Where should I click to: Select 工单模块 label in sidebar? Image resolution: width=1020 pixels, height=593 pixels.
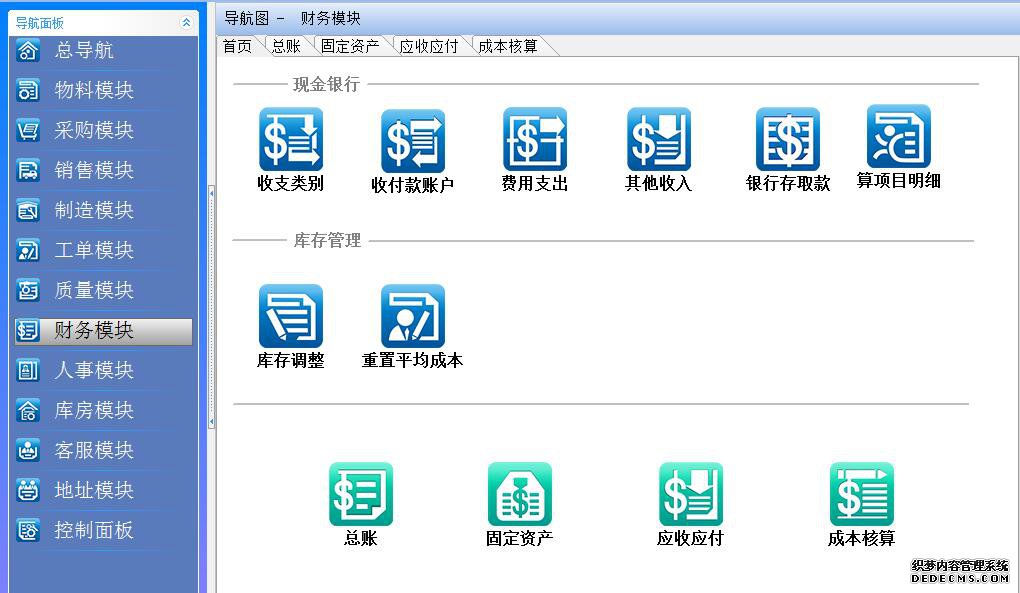[94, 250]
